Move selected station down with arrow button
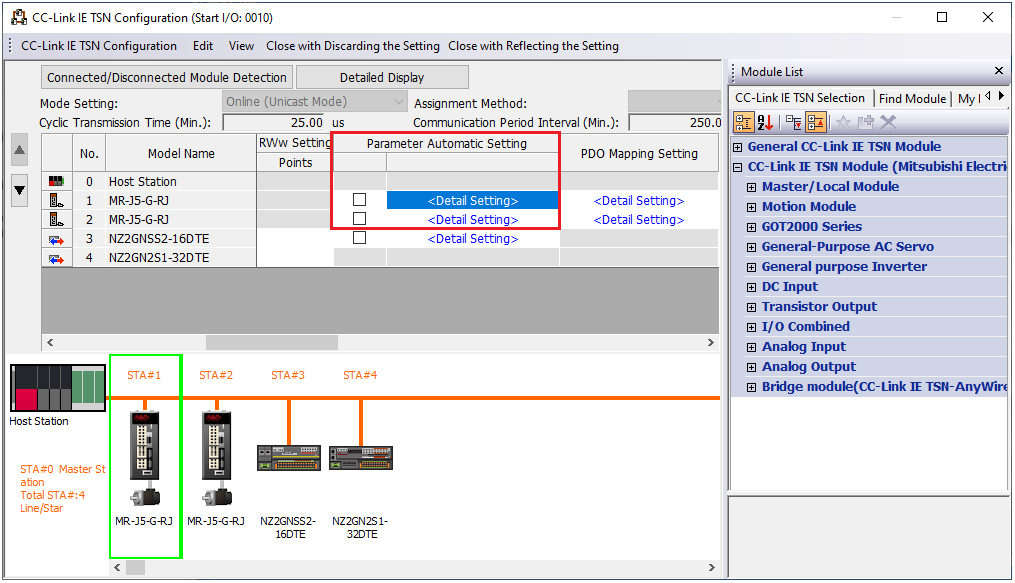This screenshot has height=583, width=1015. (20, 190)
